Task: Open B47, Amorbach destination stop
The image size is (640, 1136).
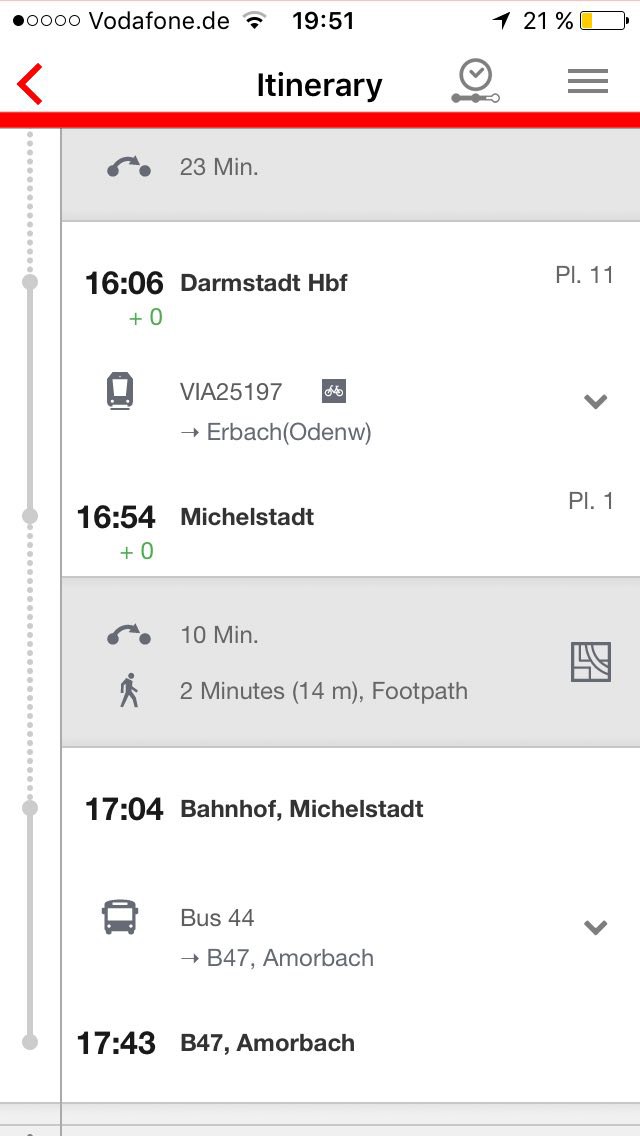Action: pyautogui.click(x=267, y=1043)
